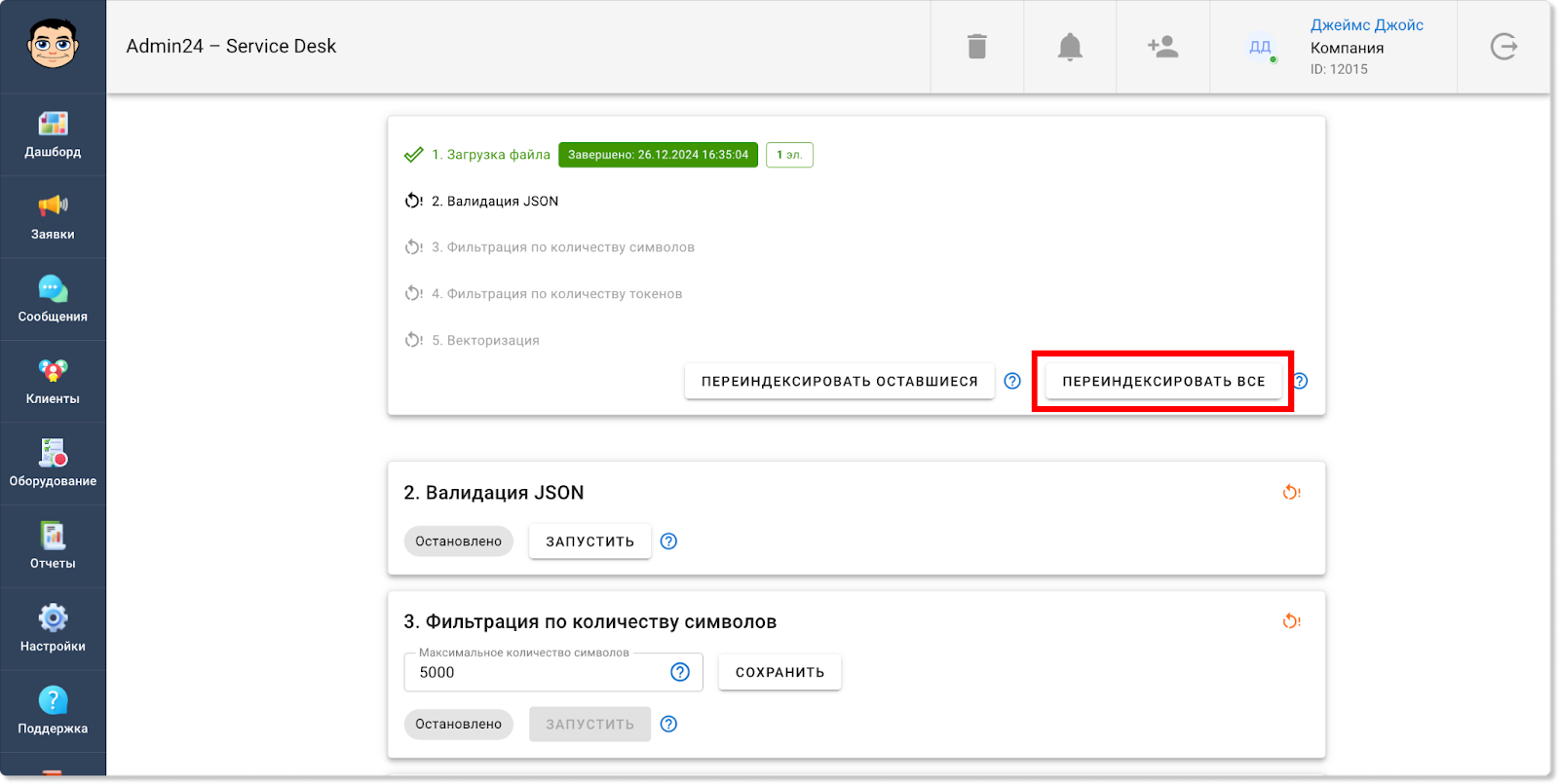Click help icon inside the 5000 field
The width and height of the screenshot is (1559, 784).
pos(680,672)
